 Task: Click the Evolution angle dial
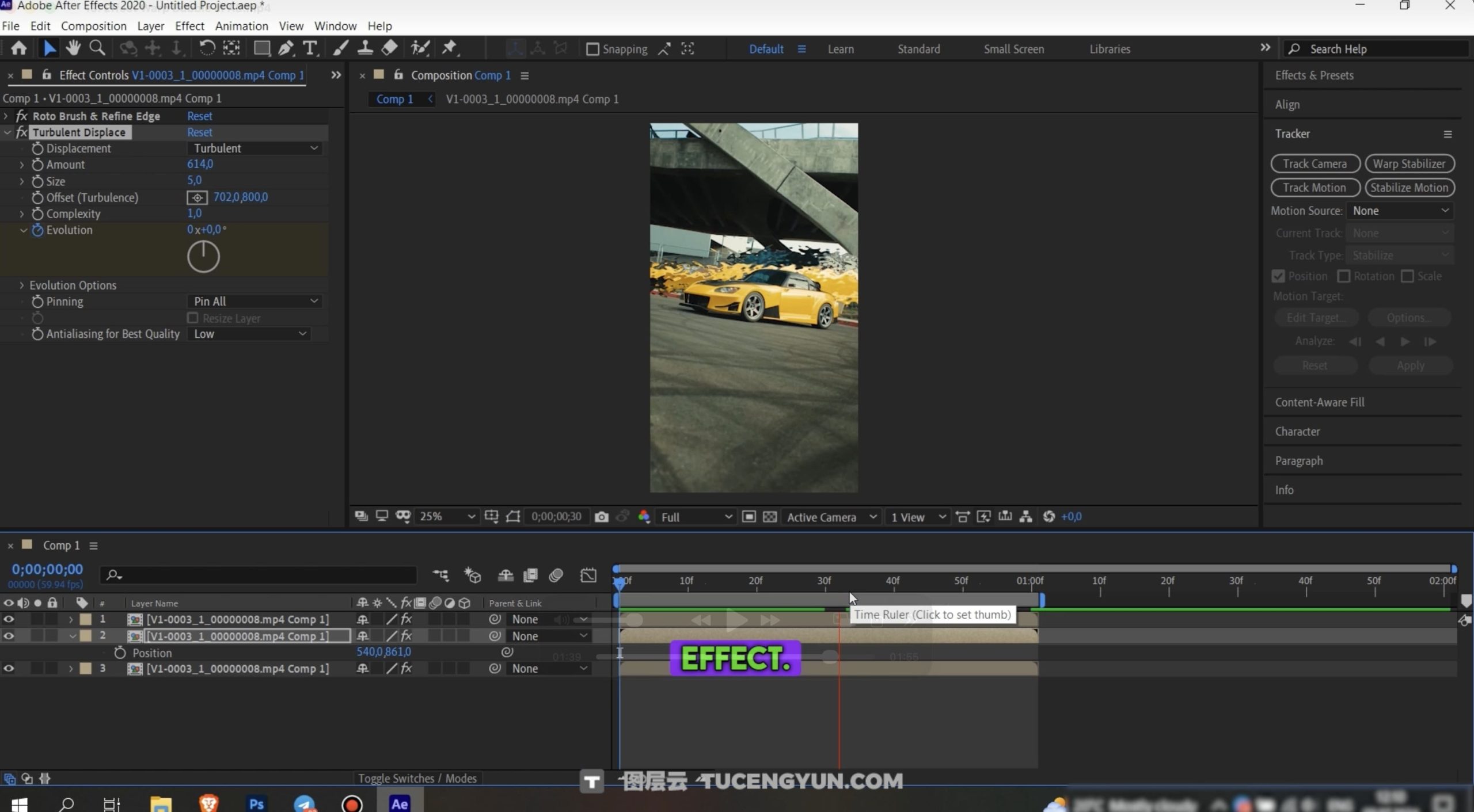(x=203, y=257)
